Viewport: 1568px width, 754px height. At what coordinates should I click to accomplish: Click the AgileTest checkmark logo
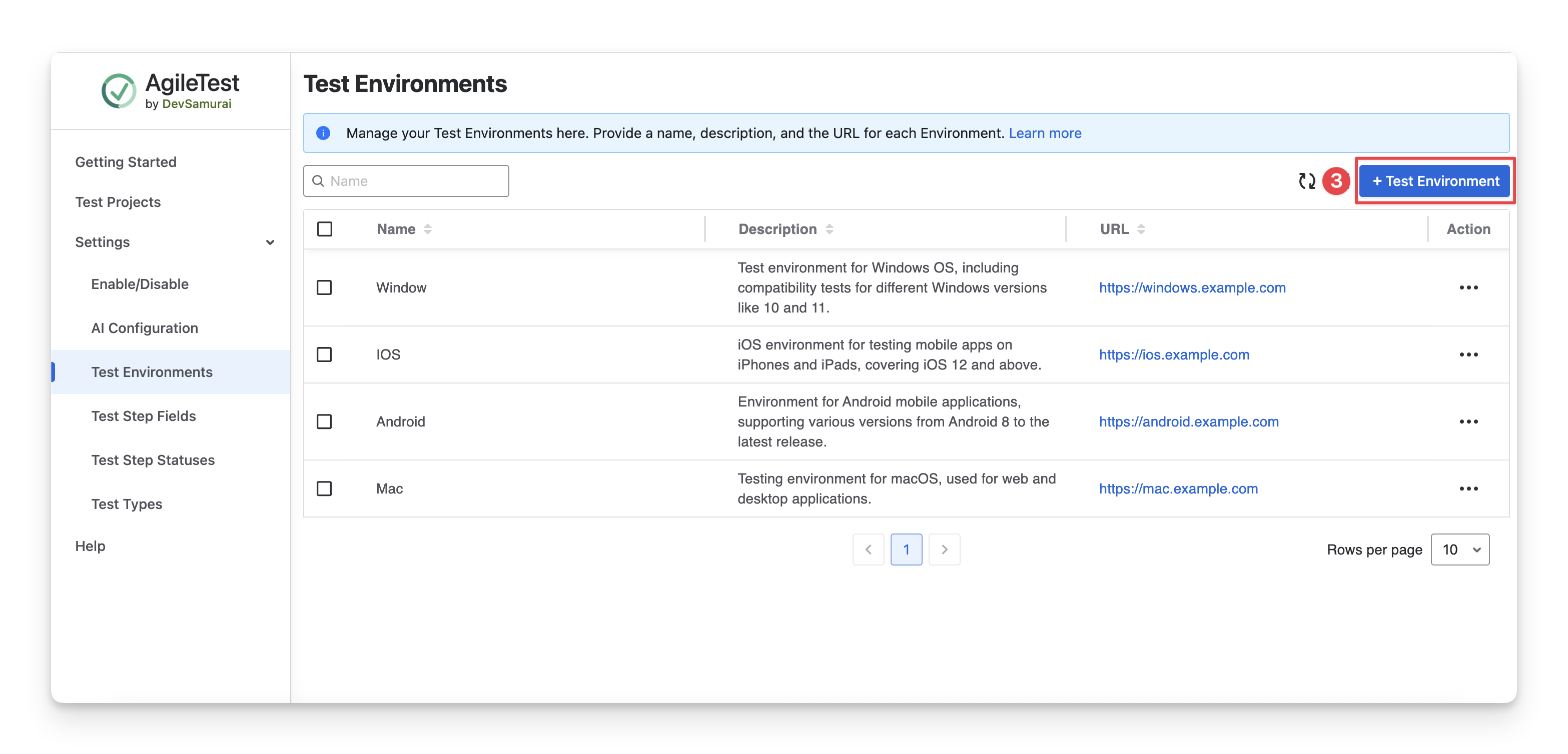click(119, 91)
